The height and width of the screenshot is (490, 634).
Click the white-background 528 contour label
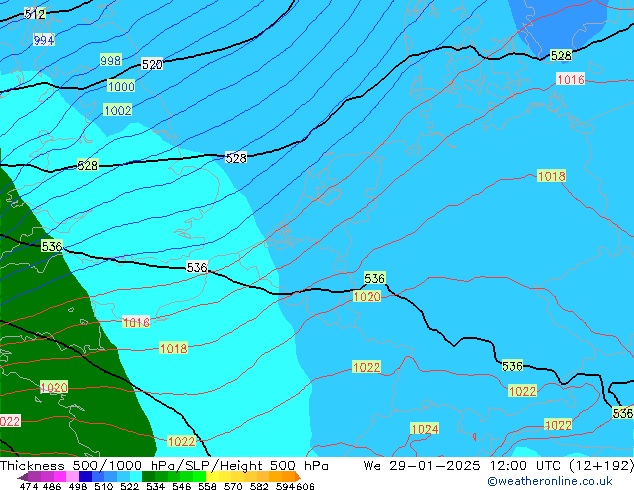pos(236,158)
